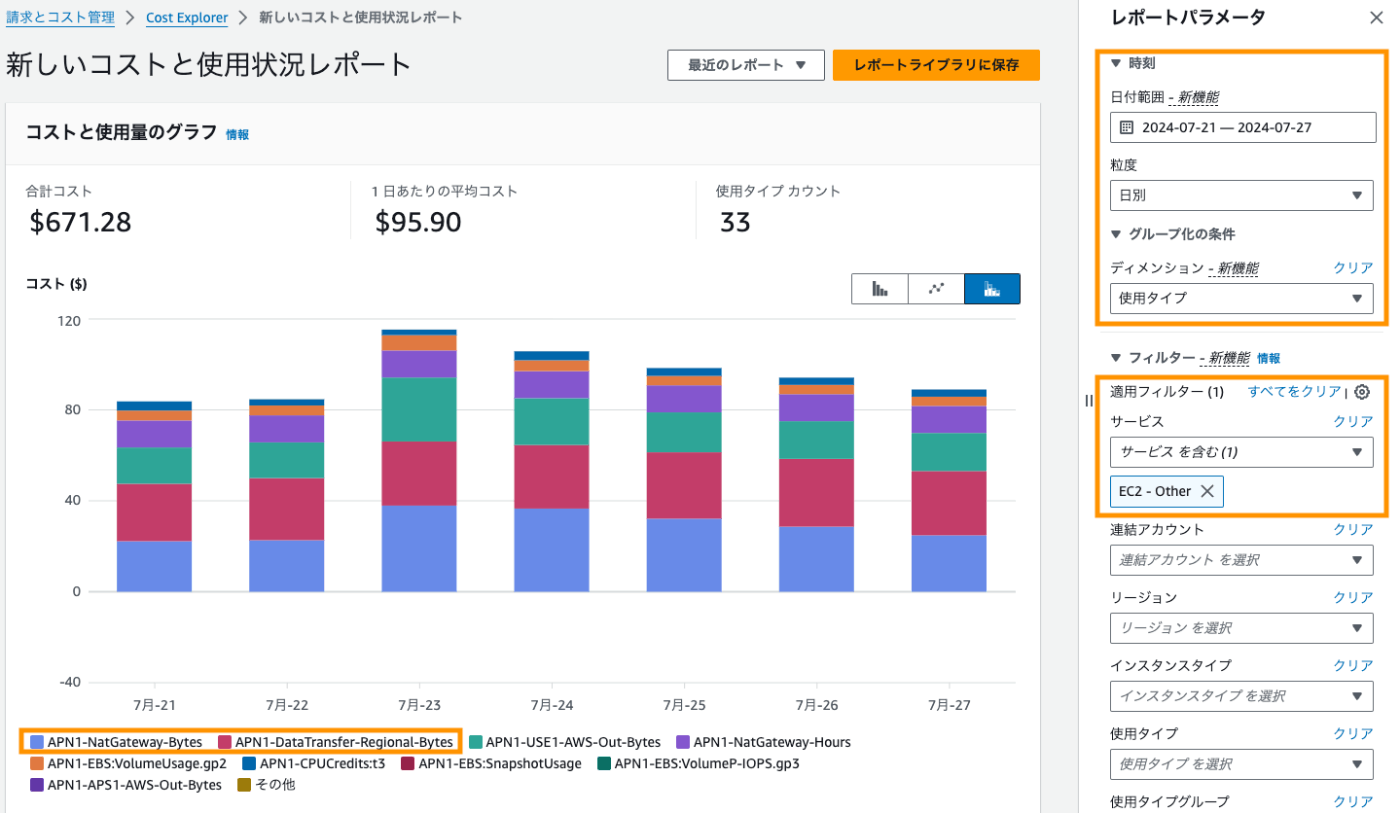Click the 合計コスト value $671.28

click(81, 222)
